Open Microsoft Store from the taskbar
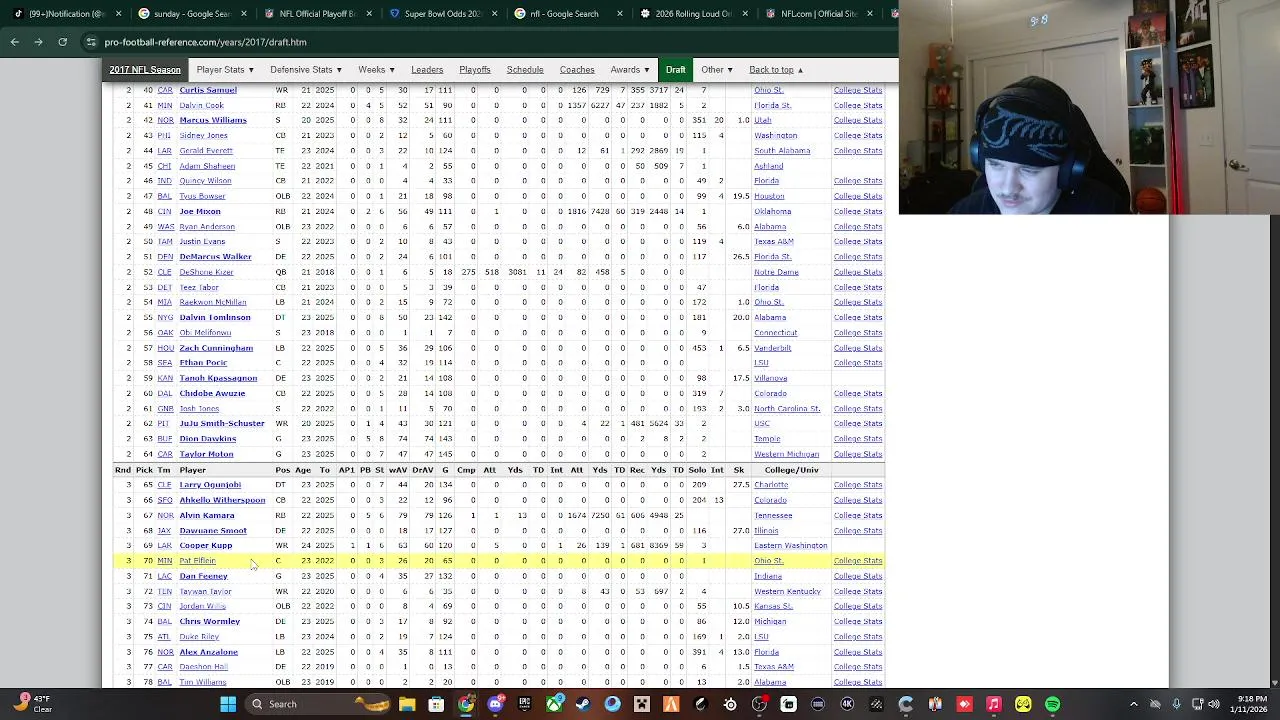 436,704
